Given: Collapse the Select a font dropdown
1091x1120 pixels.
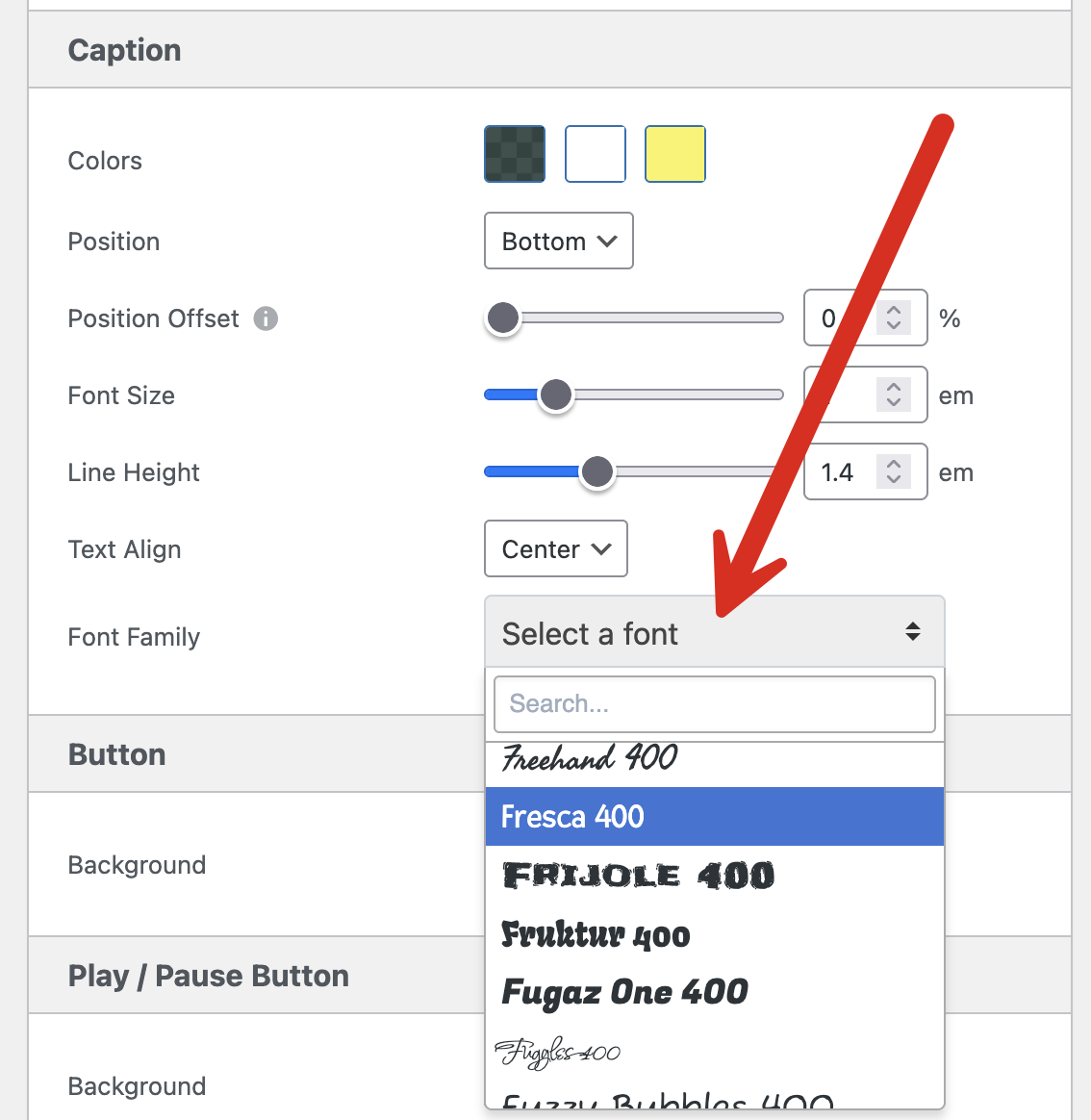Looking at the screenshot, I should coord(714,632).
